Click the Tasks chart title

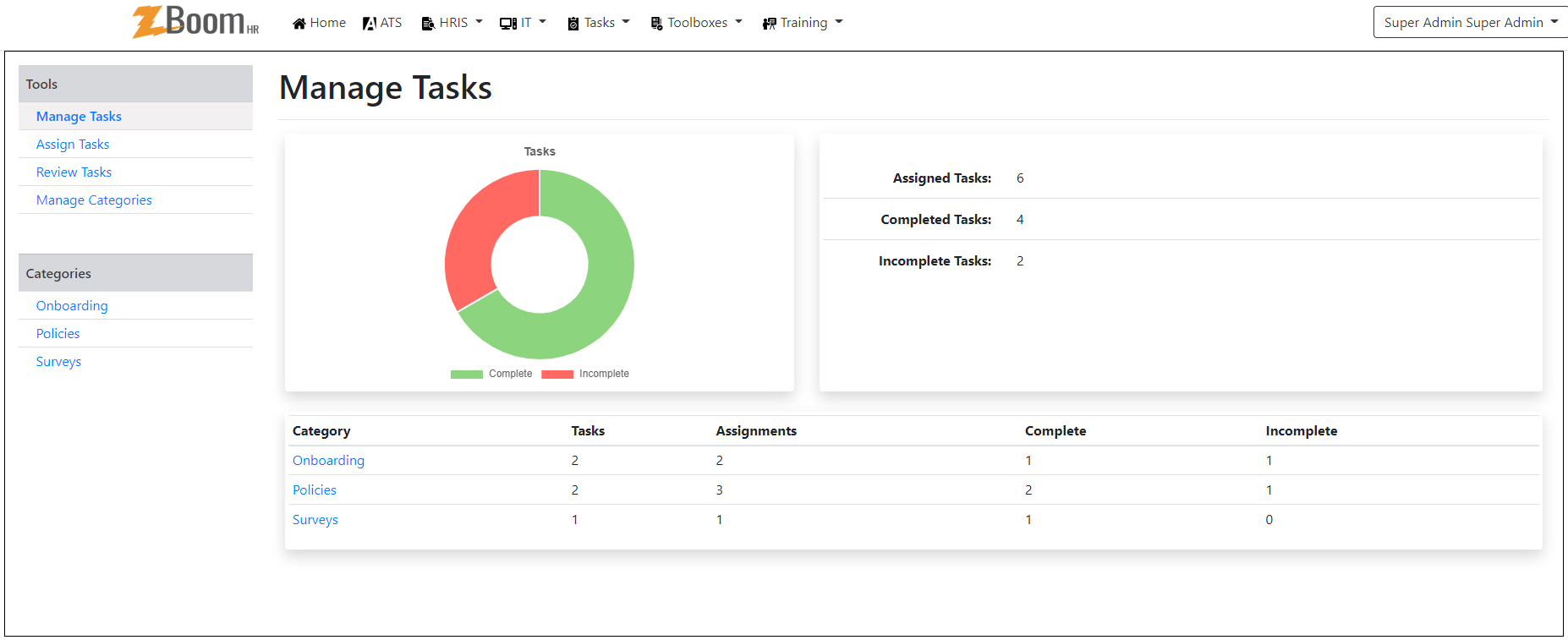(540, 151)
